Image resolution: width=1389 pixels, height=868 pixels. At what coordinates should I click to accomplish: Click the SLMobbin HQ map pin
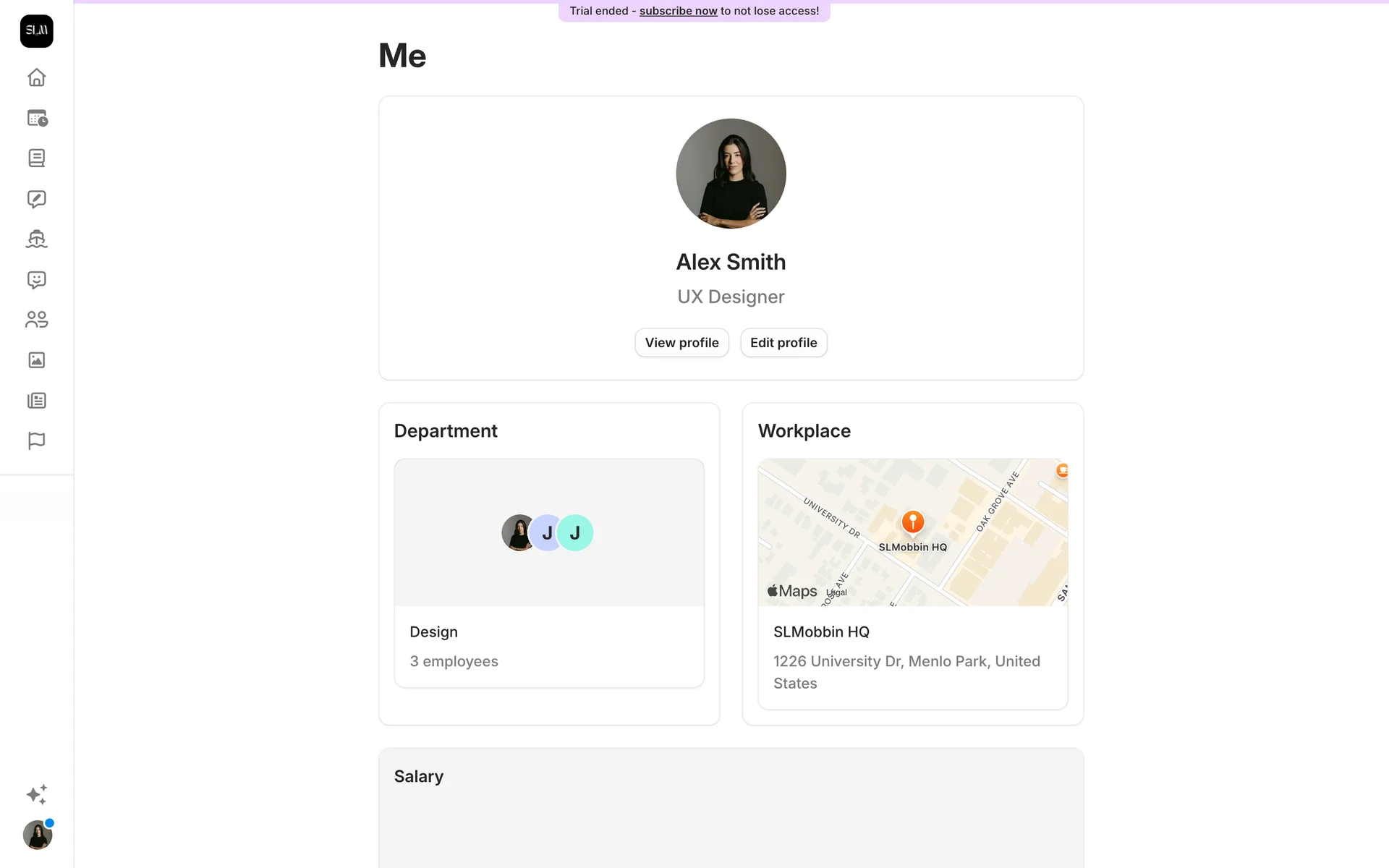pyautogui.click(x=913, y=522)
